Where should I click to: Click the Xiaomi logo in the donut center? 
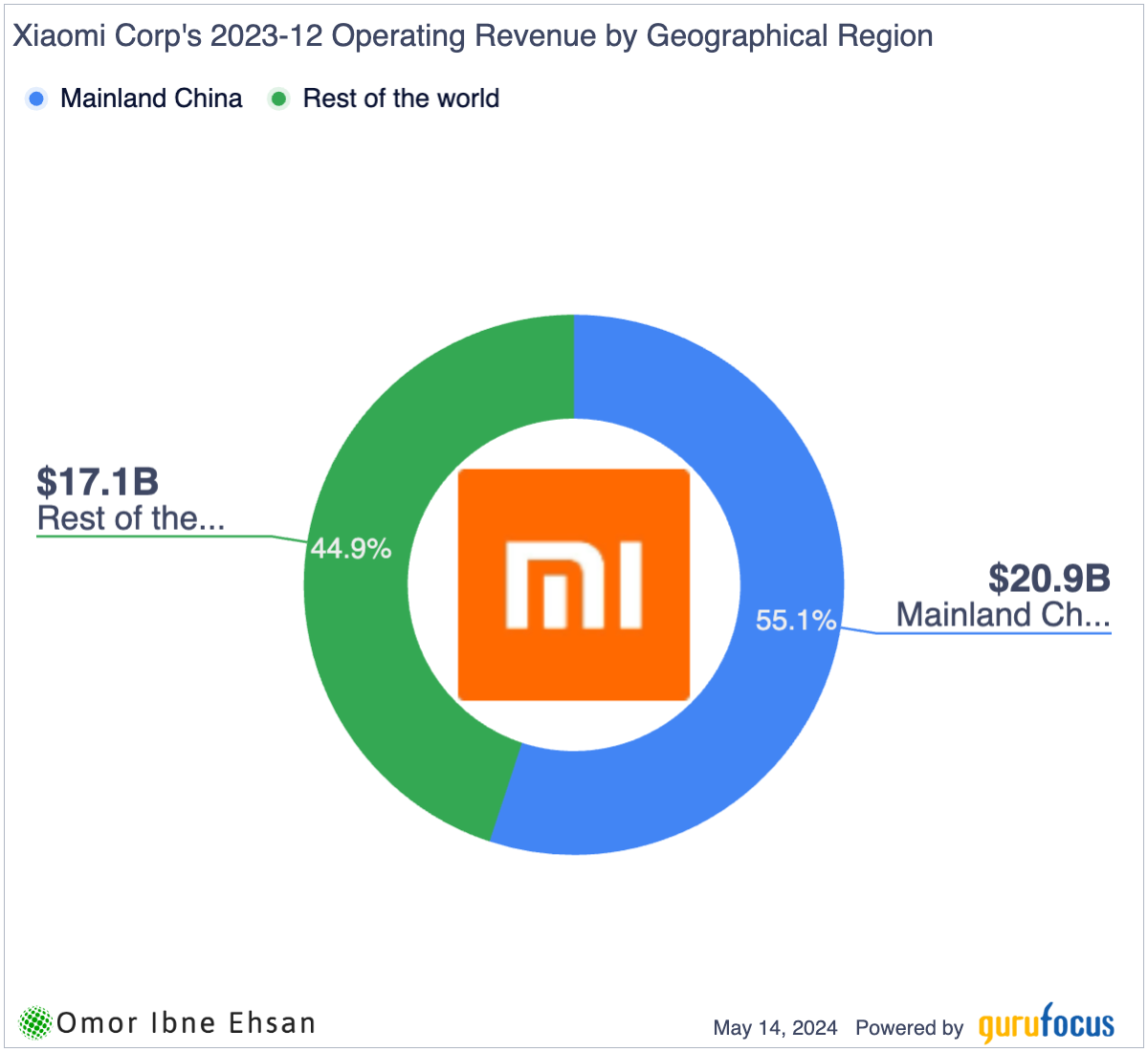tap(574, 584)
